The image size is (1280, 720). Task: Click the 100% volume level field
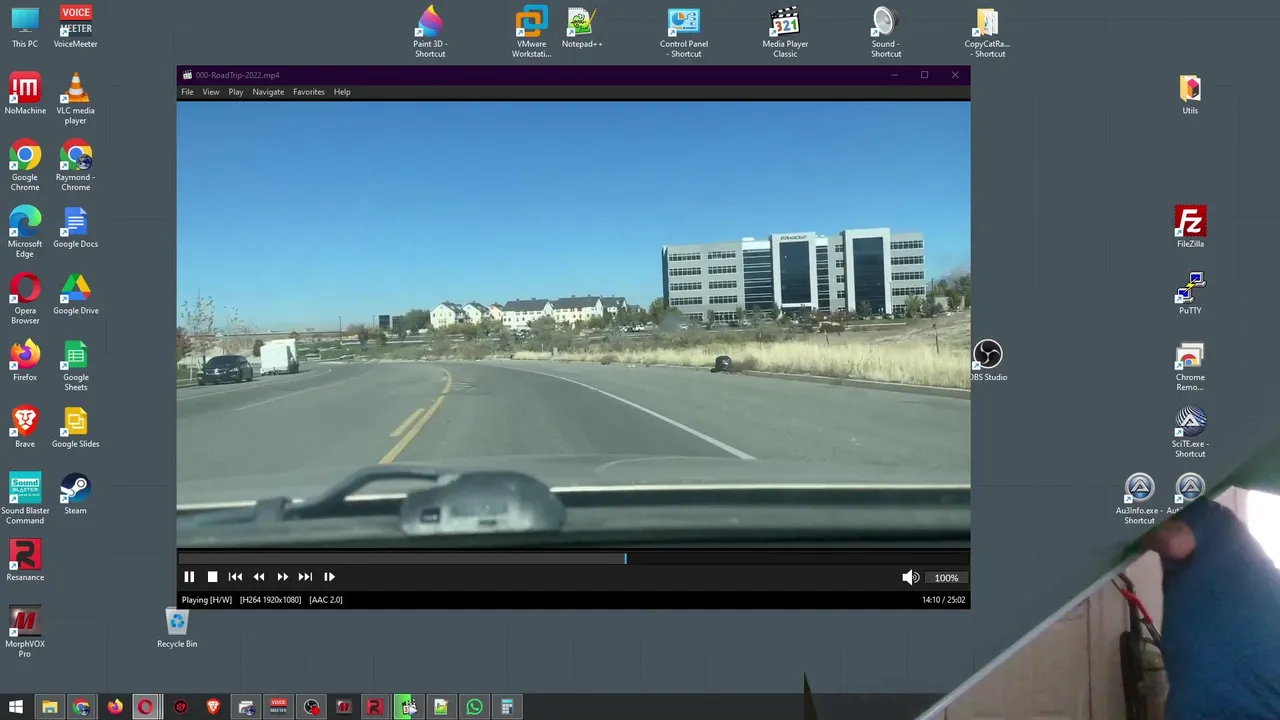coord(946,578)
